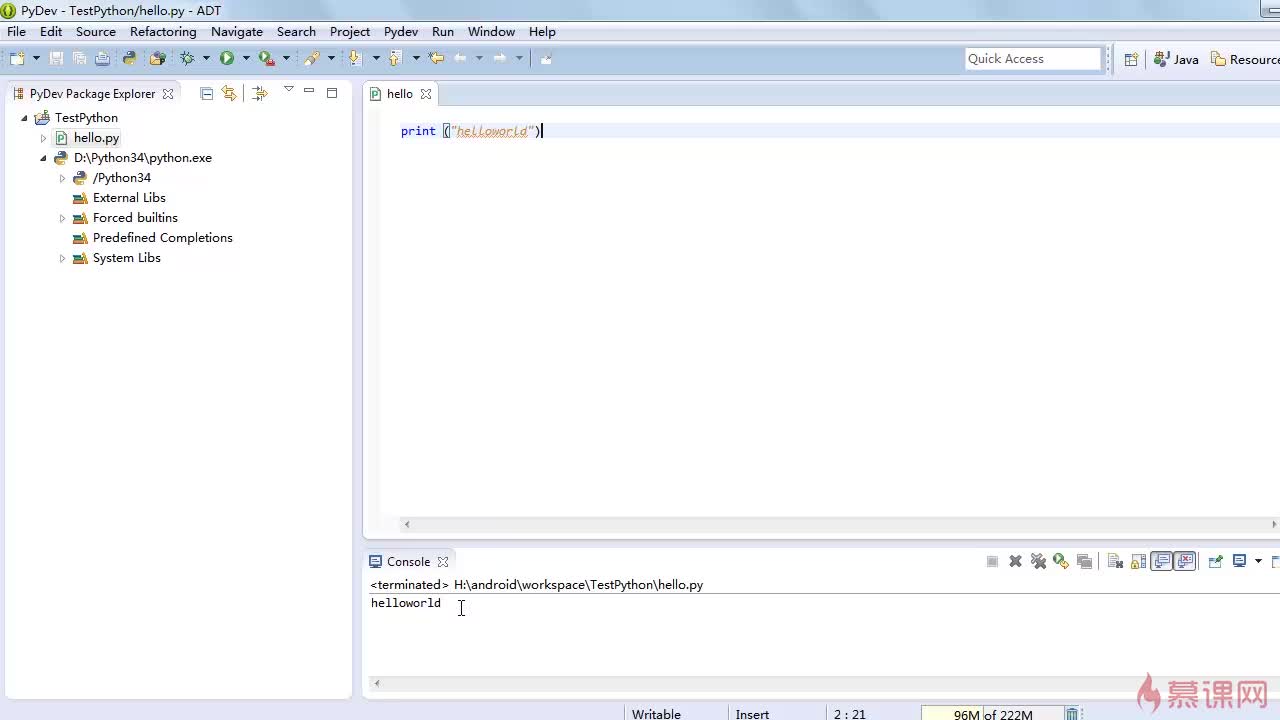Click the Insert status bar entry
The image size is (1280, 720).
752,714
